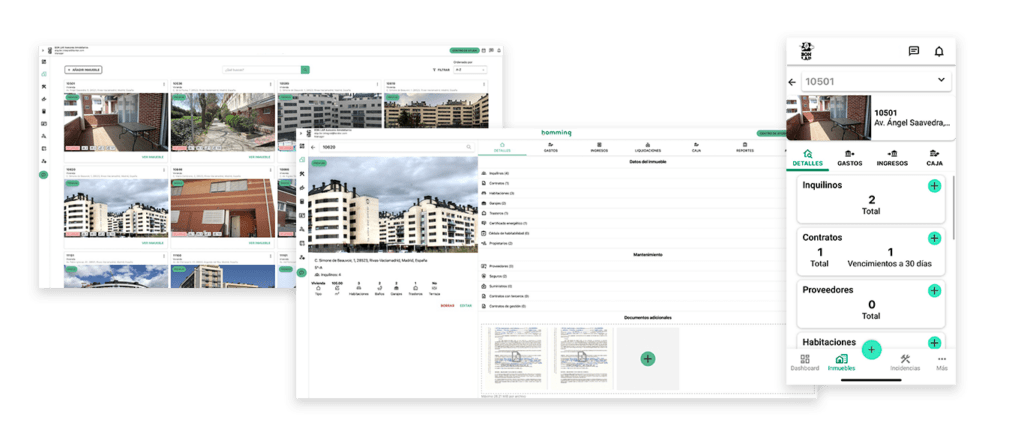Open first document thumbnail in Documentos adicionales
Viewport: 1024px width, 441px height.
point(516,359)
